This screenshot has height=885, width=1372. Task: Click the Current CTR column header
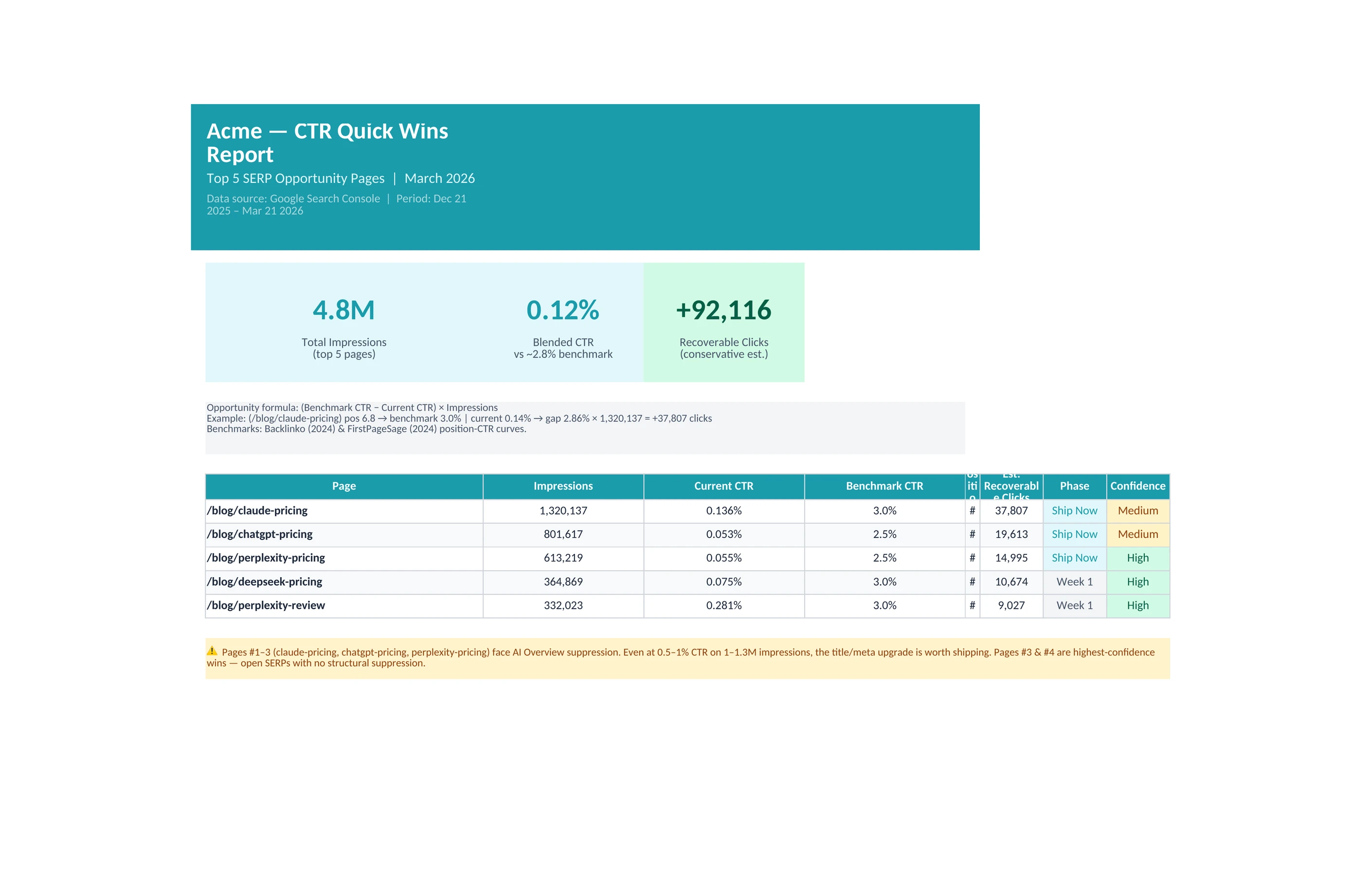pos(723,486)
